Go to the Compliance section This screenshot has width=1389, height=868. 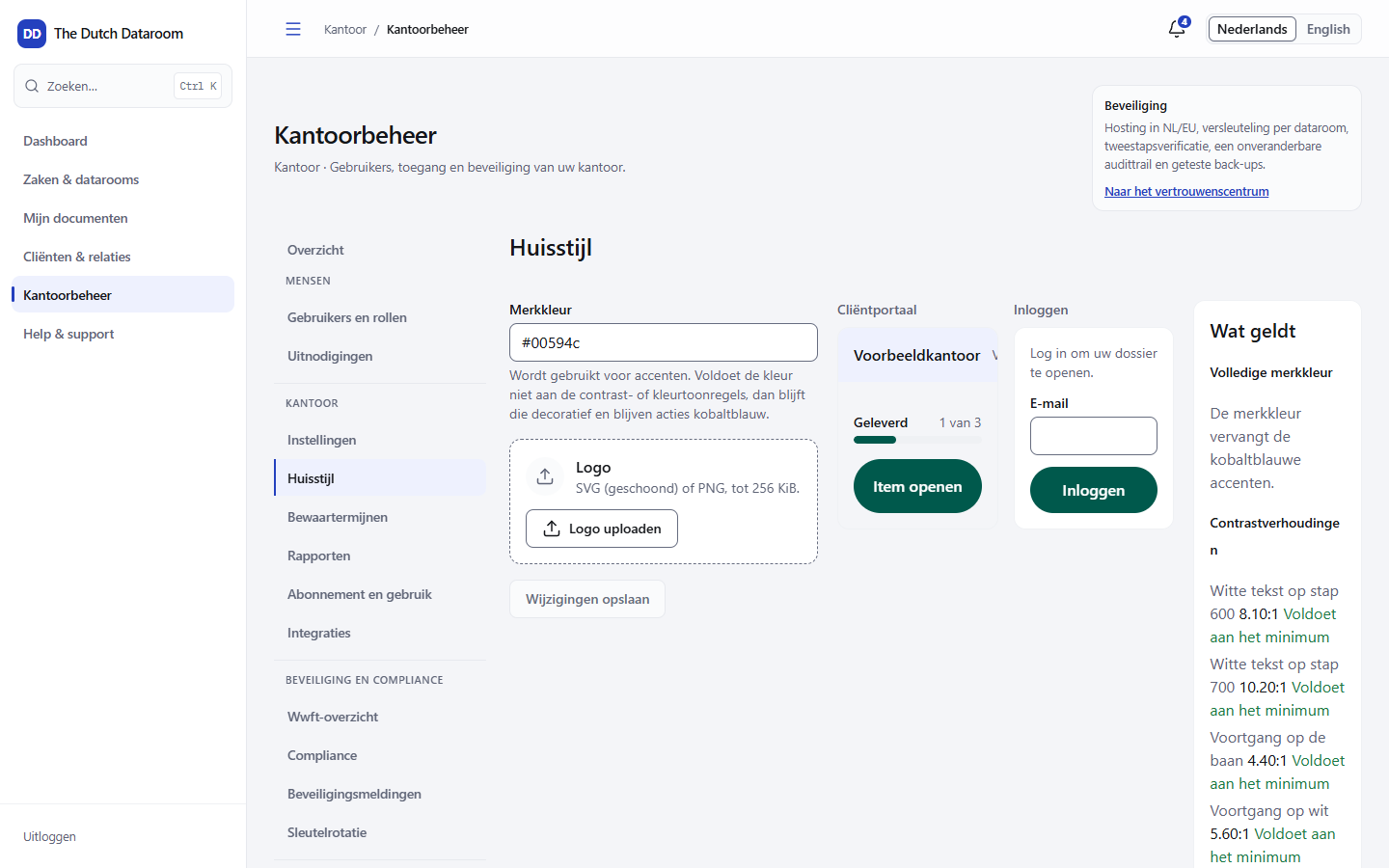pos(380,755)
